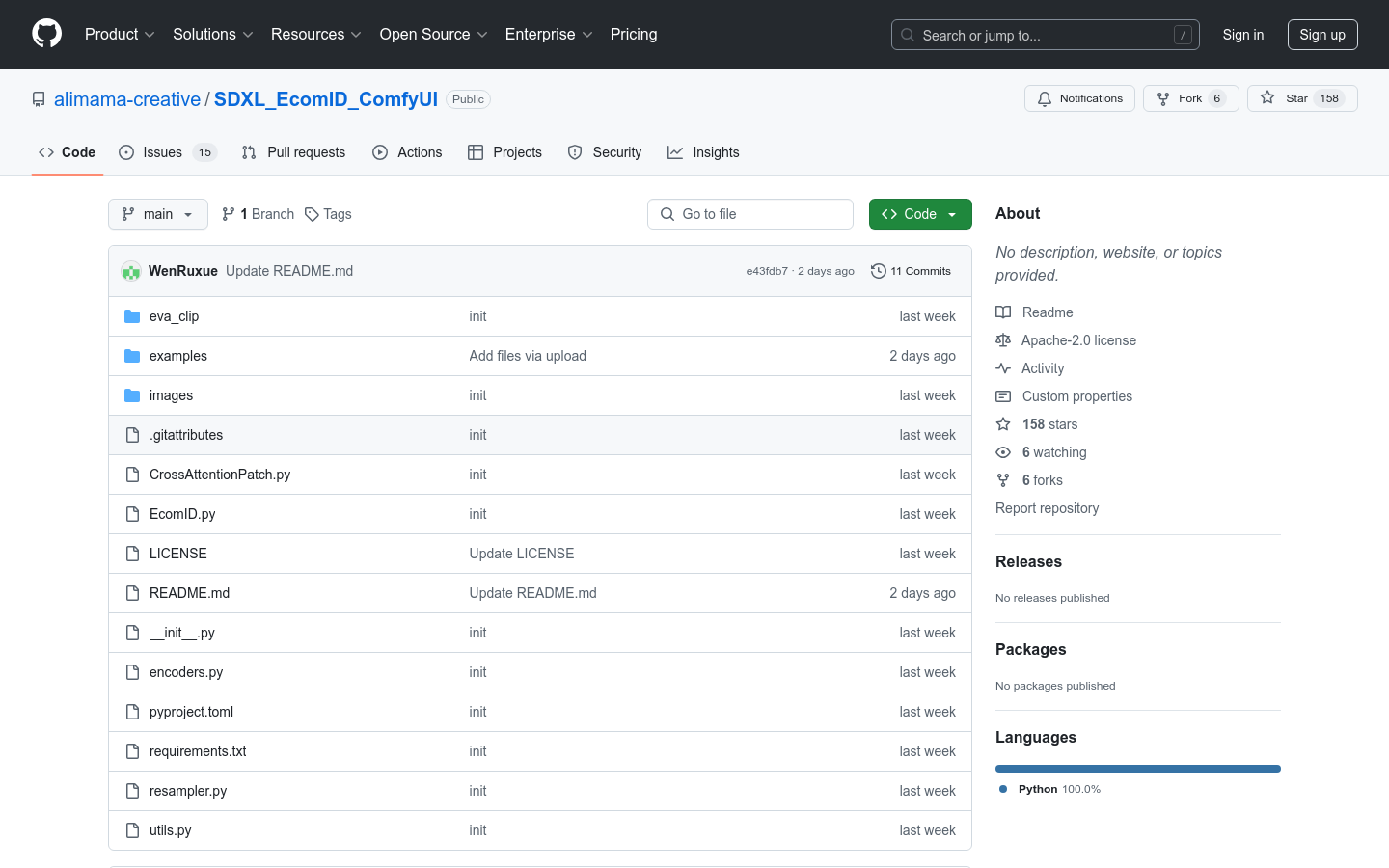
Task: Click the Releases heading link
Action: (x=1028, y=561)
